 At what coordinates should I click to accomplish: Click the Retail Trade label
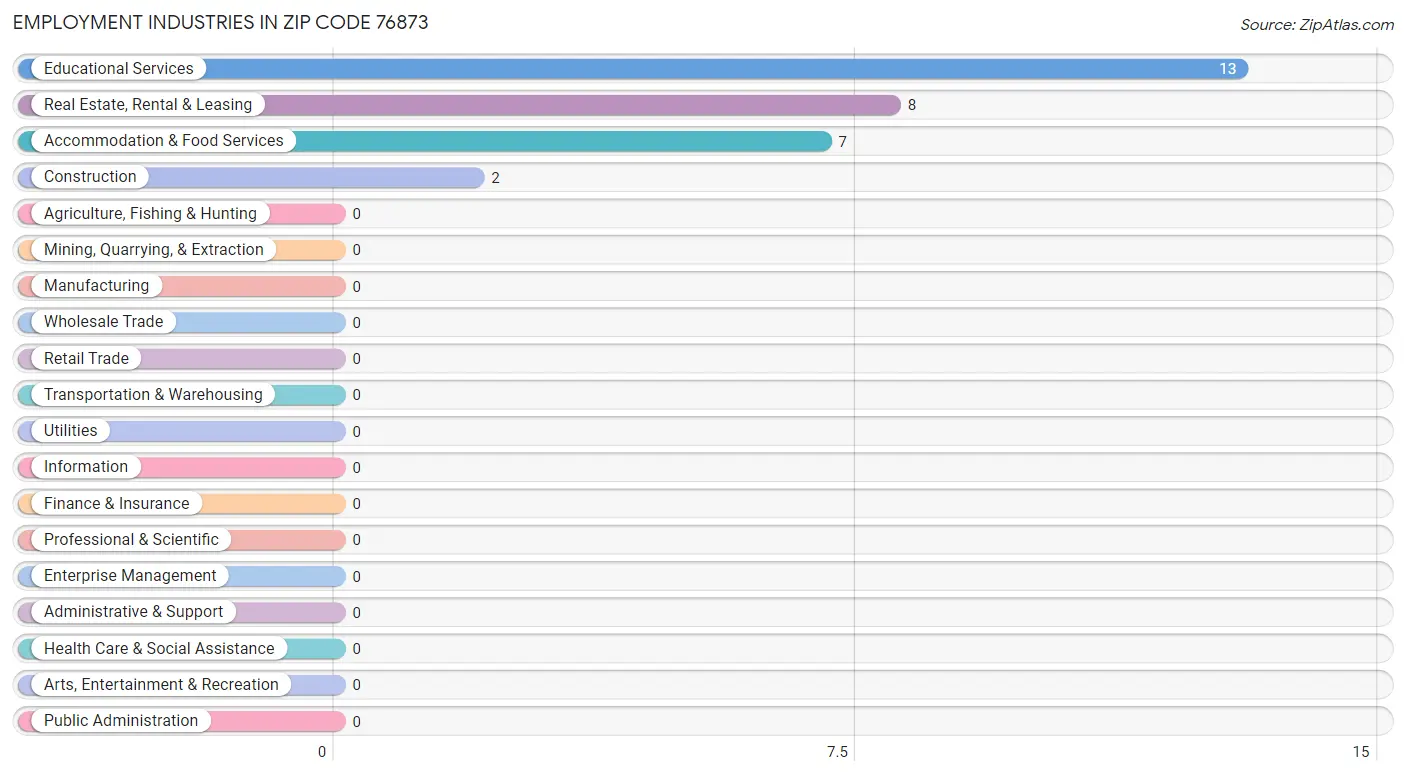point(86,359)
